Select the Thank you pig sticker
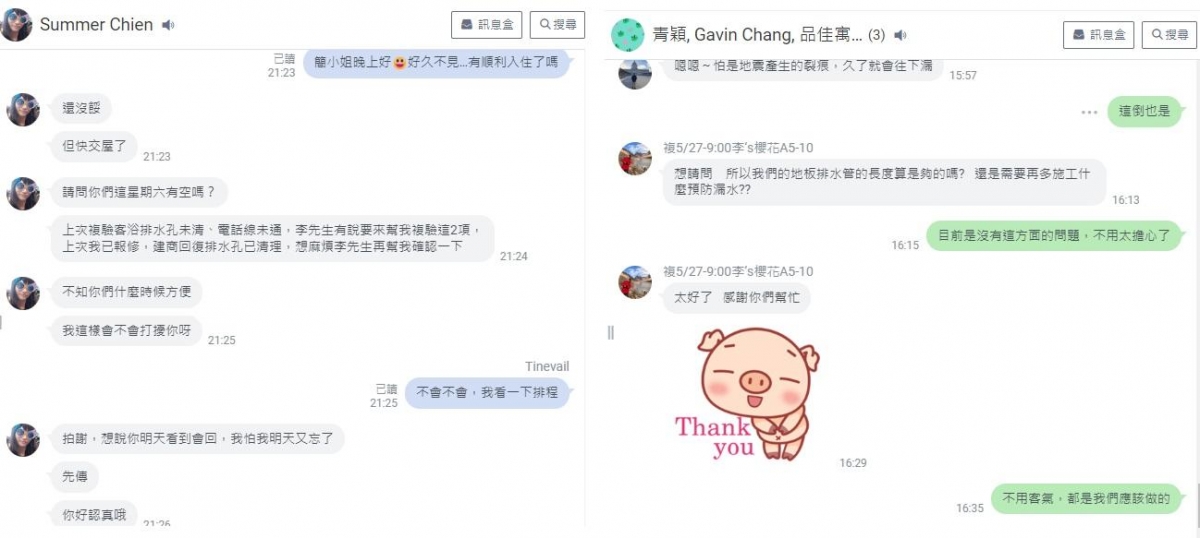 coord(745,394)
